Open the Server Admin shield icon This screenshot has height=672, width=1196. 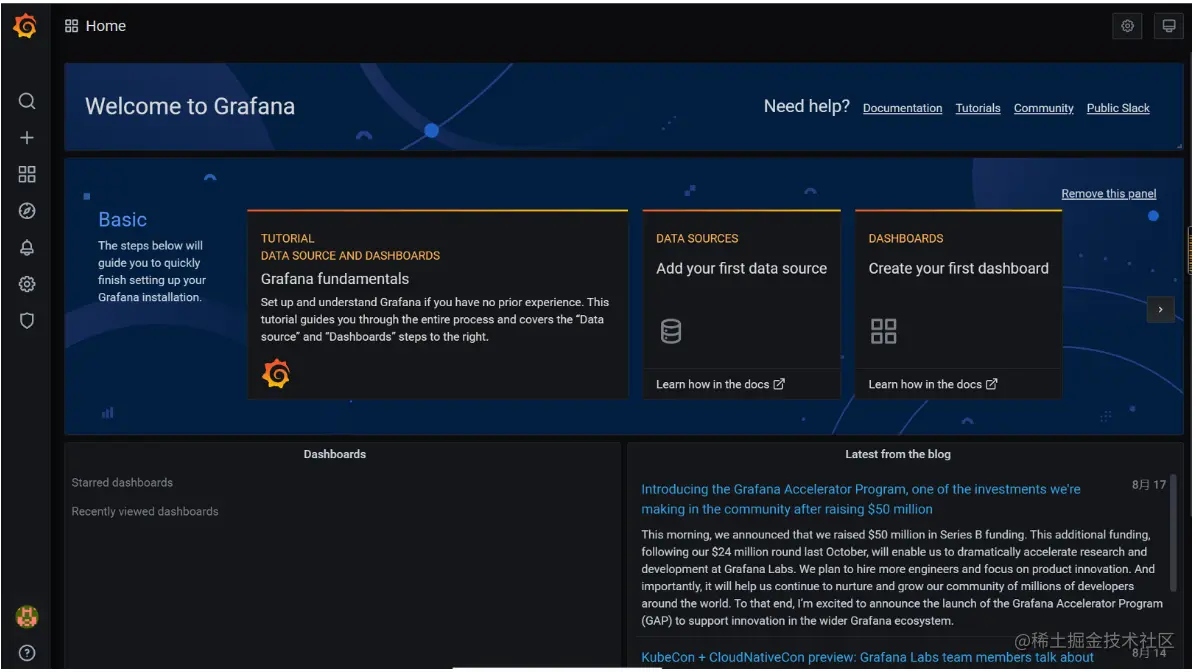27,321
